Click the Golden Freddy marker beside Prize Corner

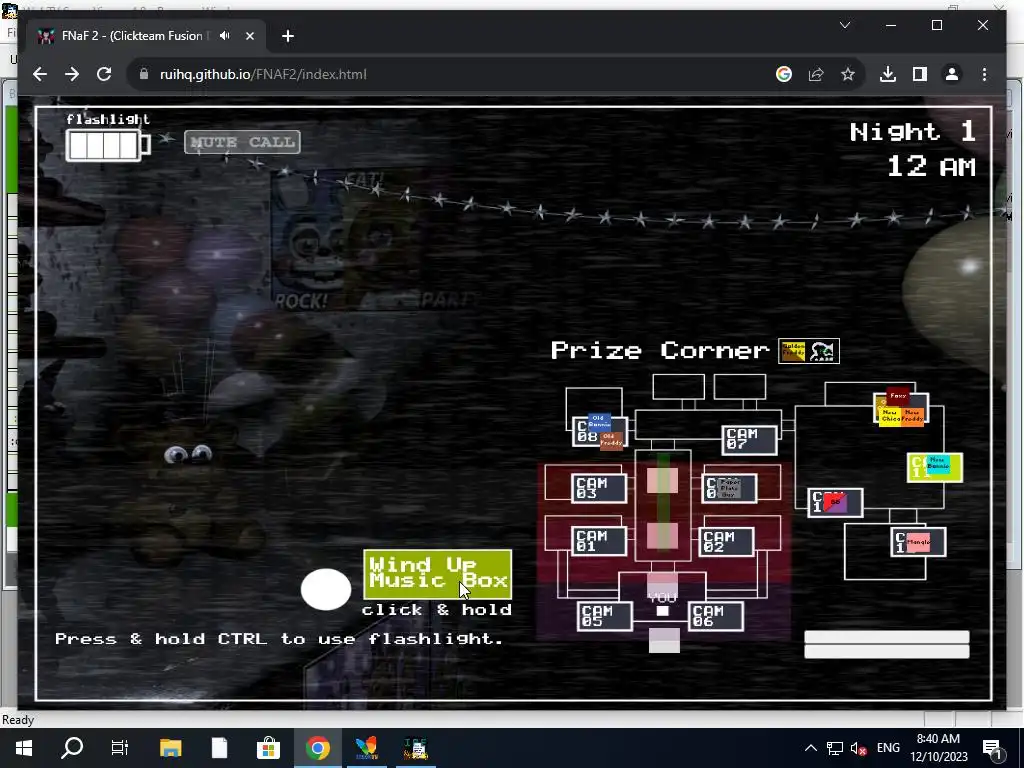pyautogui.click(x=793, y=351)
